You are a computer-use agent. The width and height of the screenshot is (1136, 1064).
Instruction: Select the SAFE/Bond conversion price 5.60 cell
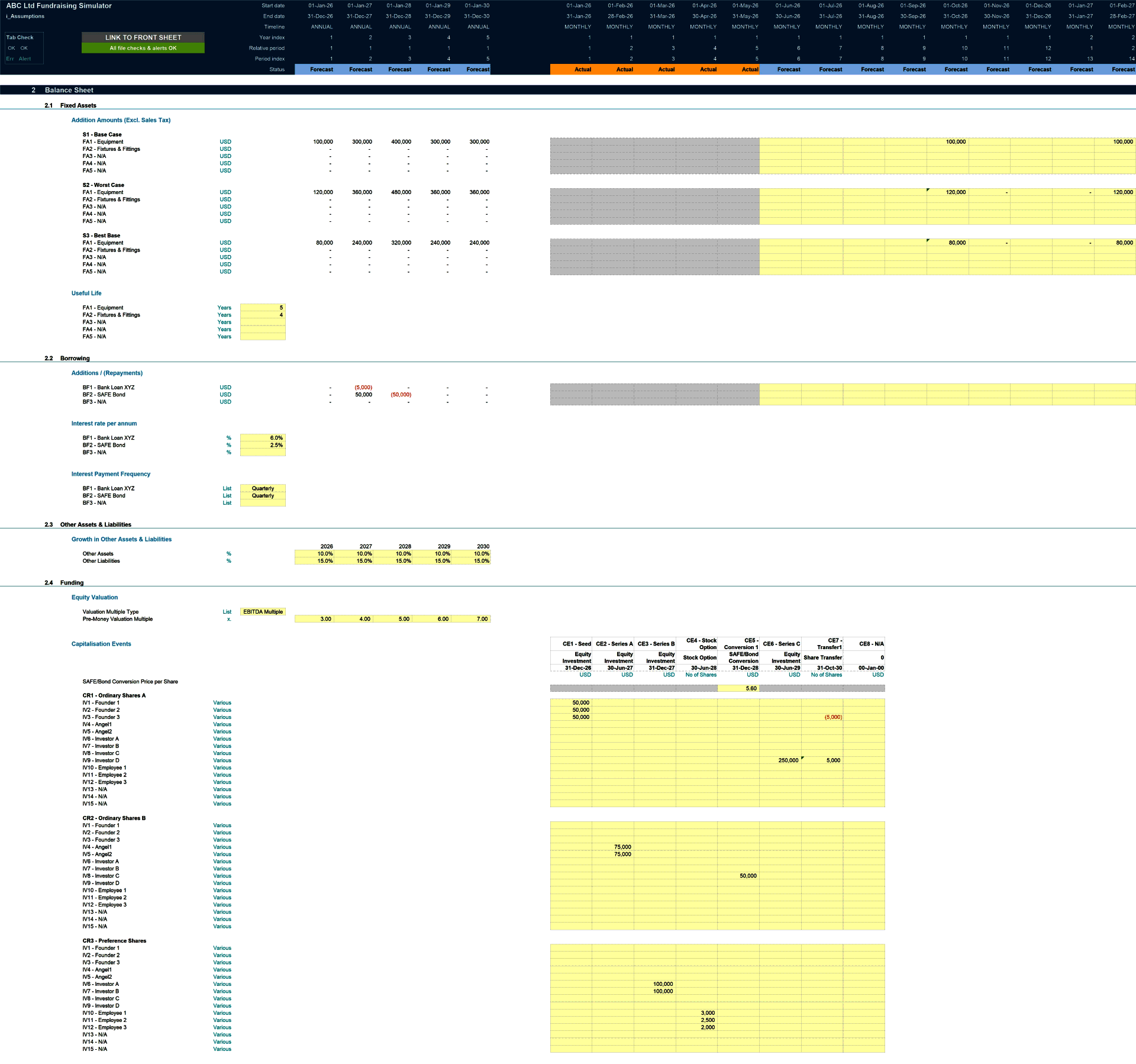(x=738, y=688)
